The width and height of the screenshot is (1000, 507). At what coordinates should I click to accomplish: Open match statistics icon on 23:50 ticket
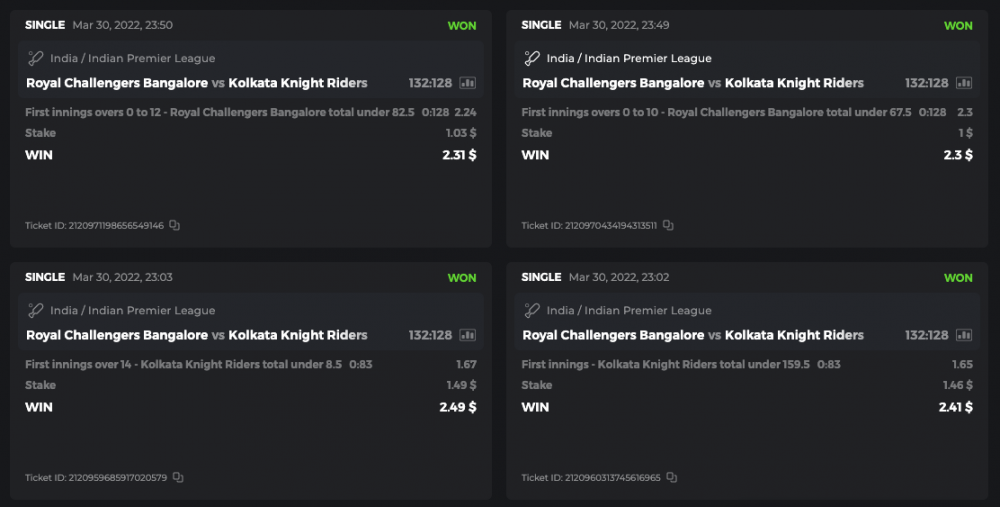(468, 83)
